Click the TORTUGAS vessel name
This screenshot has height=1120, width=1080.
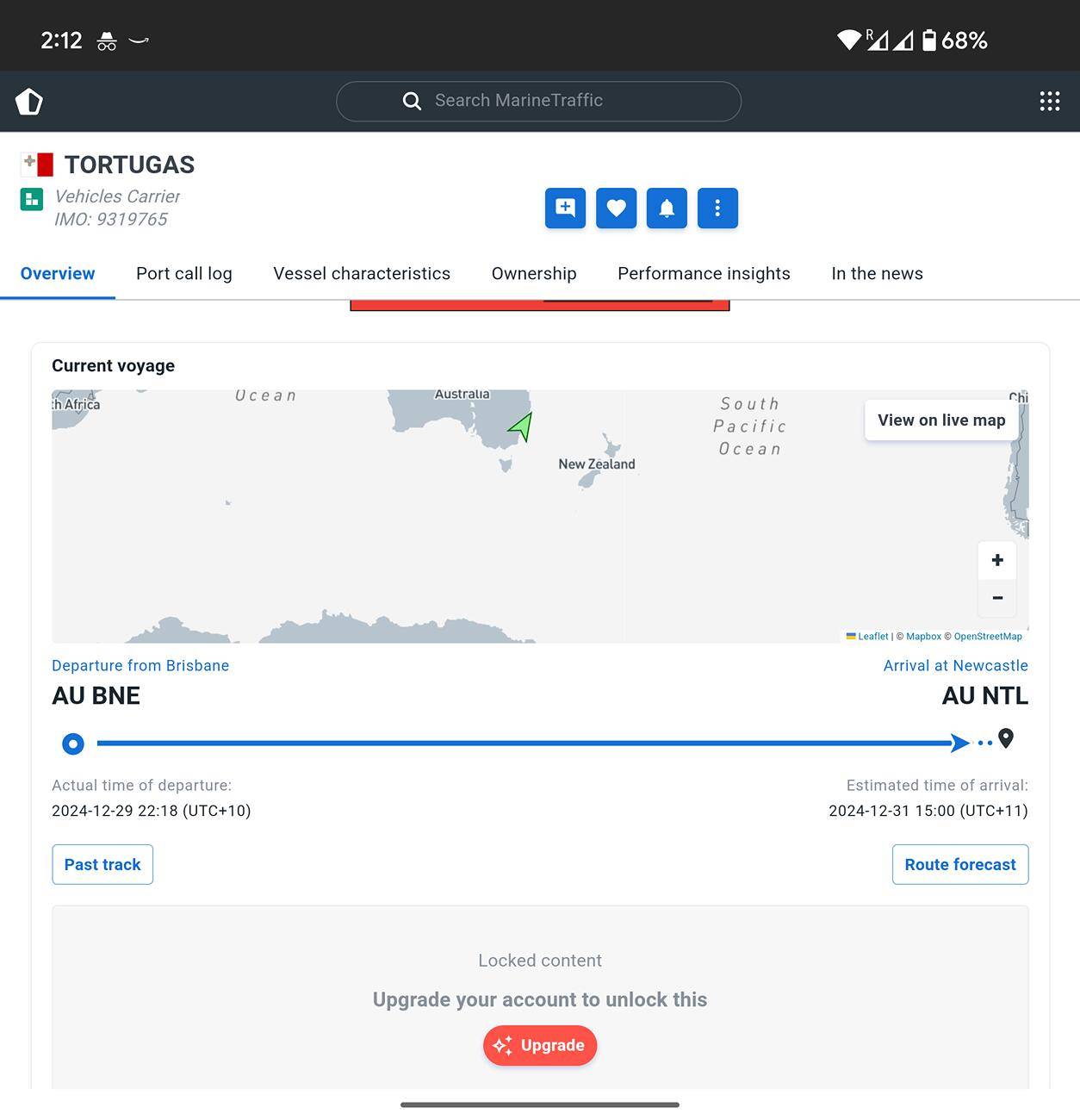pyautogui.click(x=130, y=165)
